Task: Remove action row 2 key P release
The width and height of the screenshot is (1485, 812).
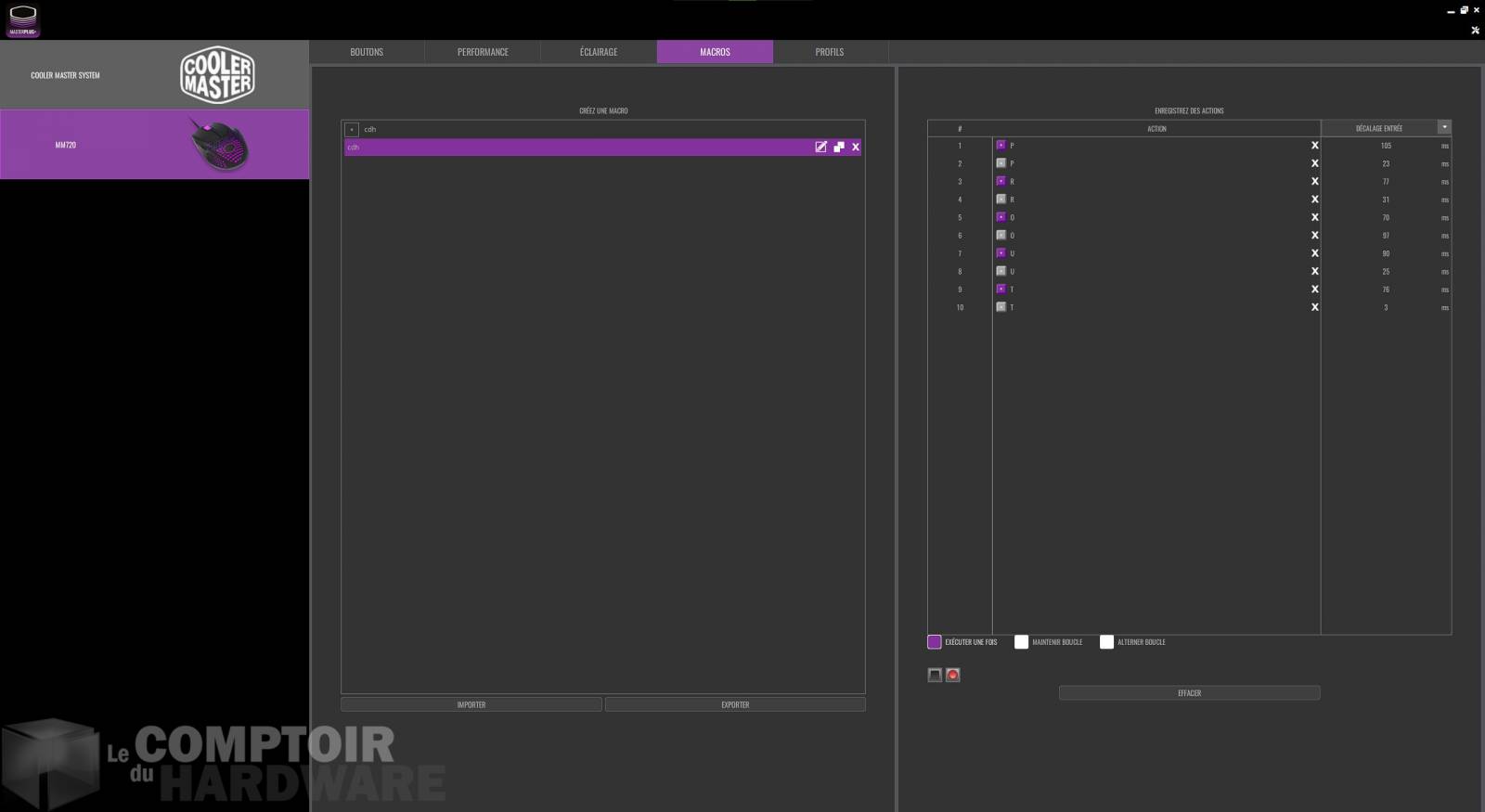Action: click(1314, 163)
